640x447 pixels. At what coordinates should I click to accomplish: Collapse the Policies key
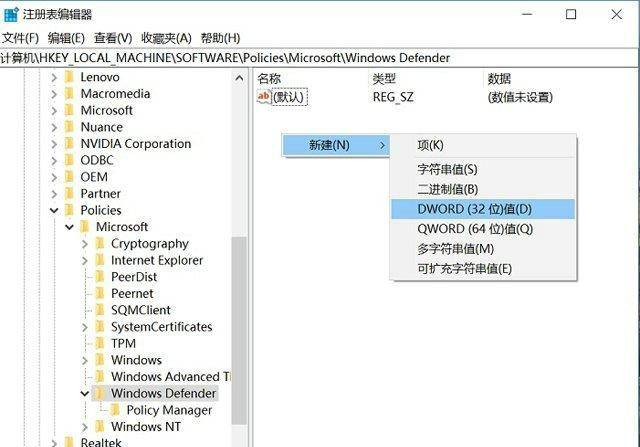click(x=54, y=211)
